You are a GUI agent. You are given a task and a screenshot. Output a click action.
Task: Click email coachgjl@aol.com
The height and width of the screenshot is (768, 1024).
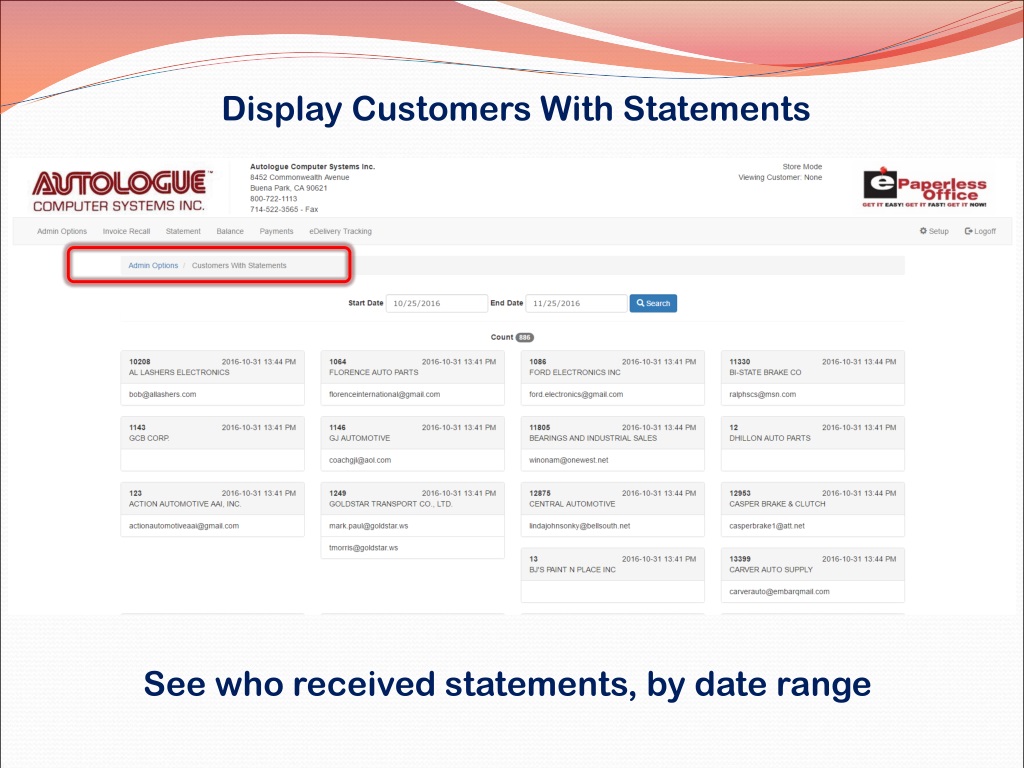coord(360,460)
